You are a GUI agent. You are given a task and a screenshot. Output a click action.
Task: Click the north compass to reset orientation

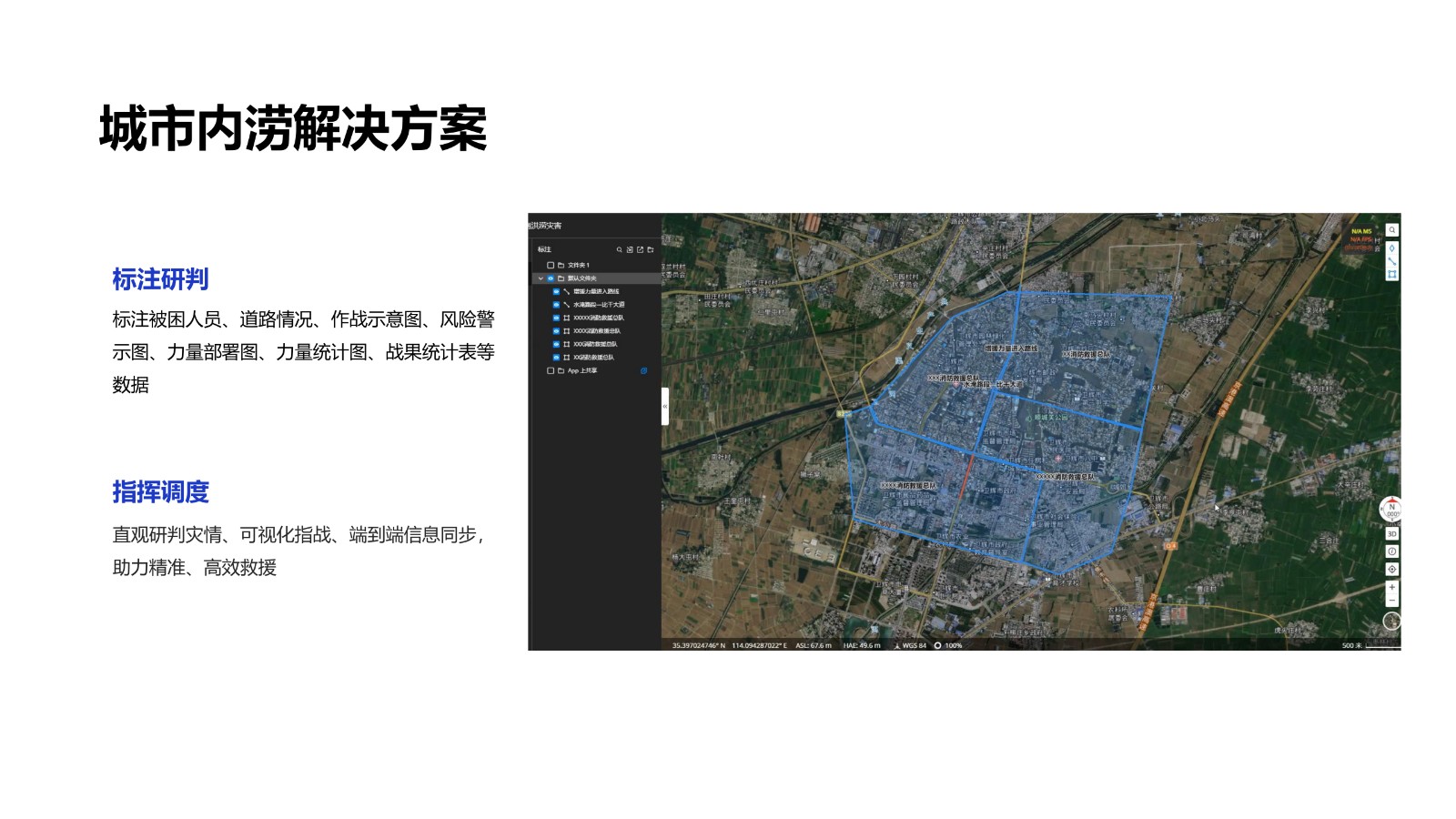point(1390,510)
